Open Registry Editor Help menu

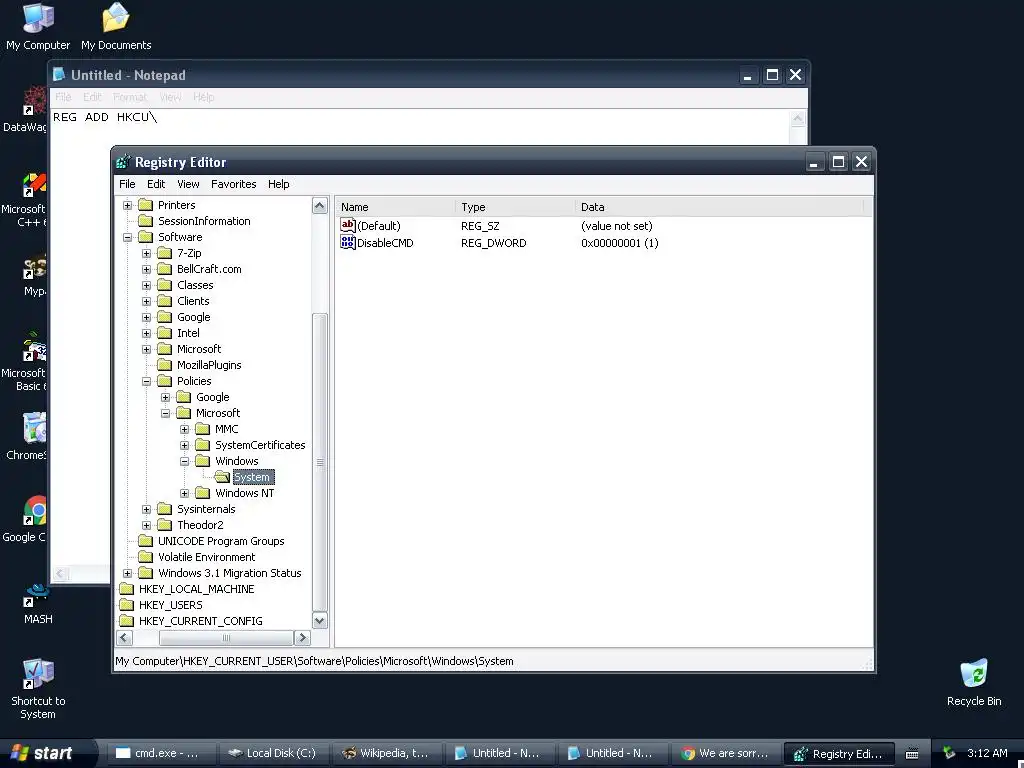click(278, 184)
